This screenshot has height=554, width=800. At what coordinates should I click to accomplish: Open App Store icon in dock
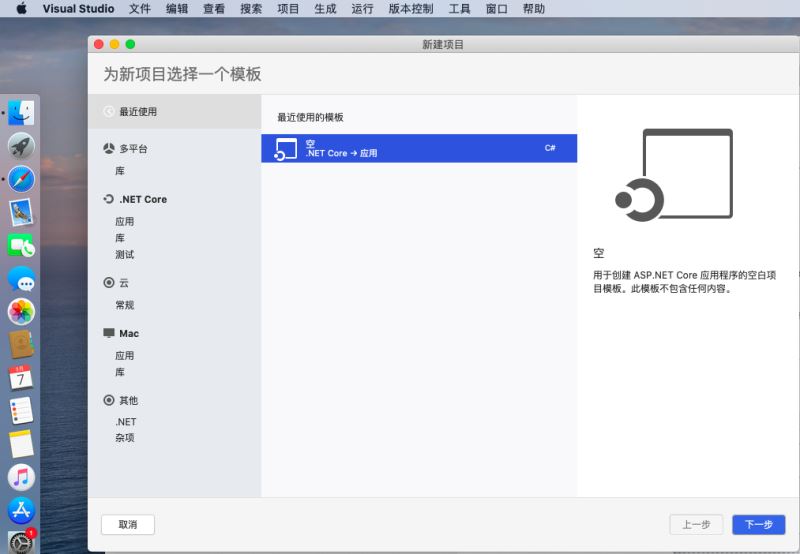click(21, 510)
